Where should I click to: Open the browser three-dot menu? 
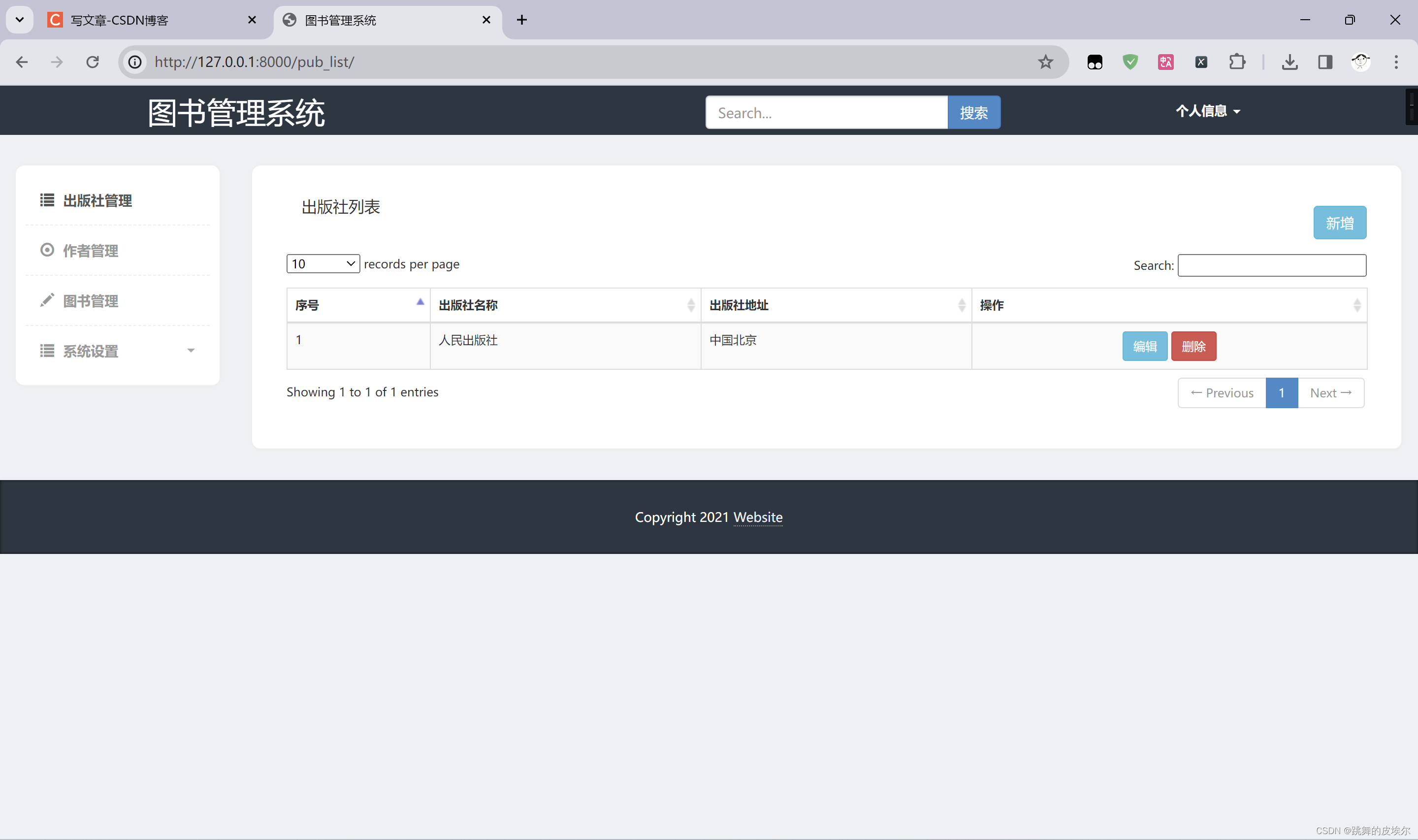[1396, 62]
